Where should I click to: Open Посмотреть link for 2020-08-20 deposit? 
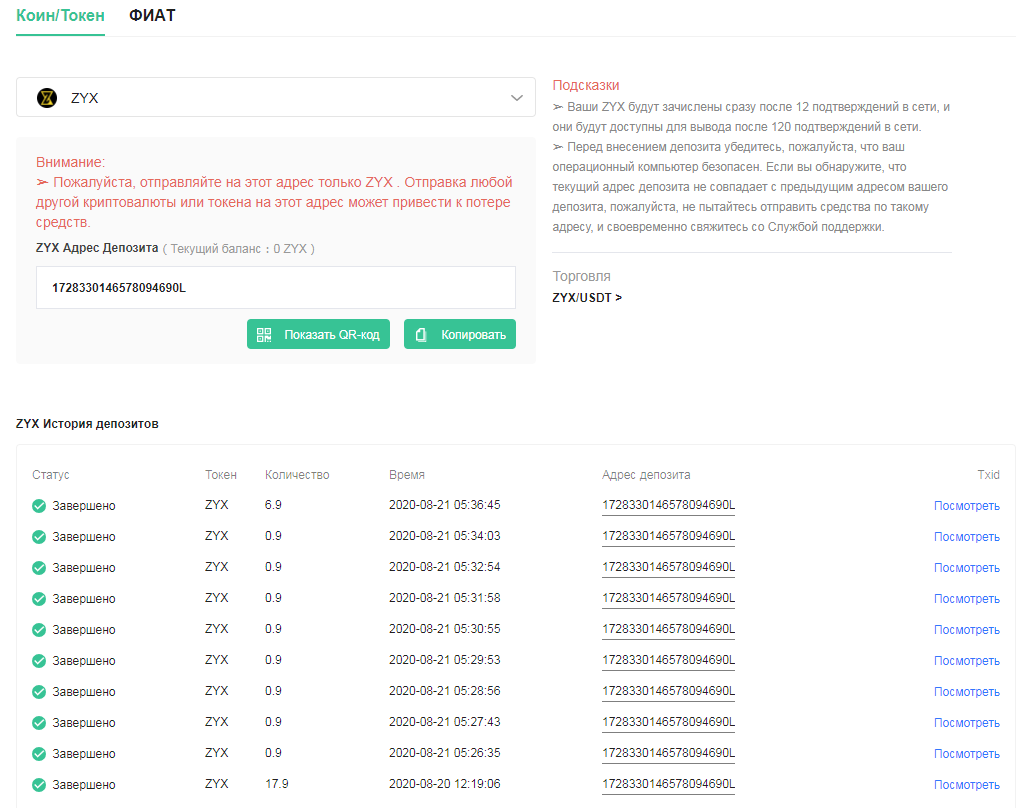click(x=967, y=785)
